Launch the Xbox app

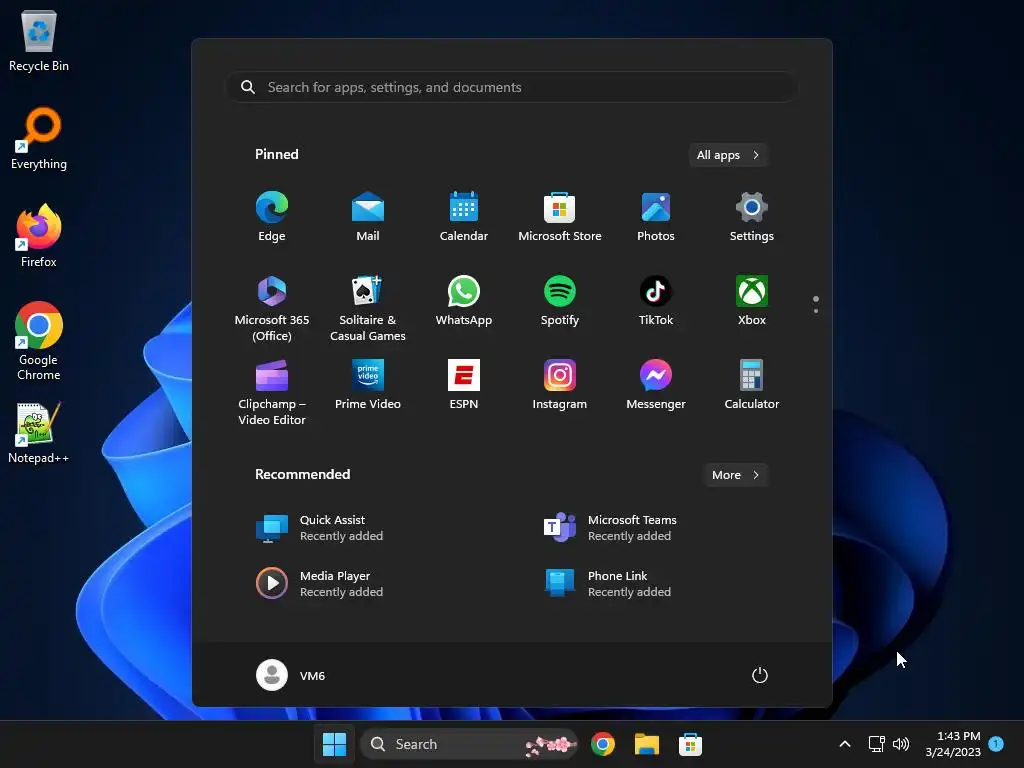click(x=752, y=301)
